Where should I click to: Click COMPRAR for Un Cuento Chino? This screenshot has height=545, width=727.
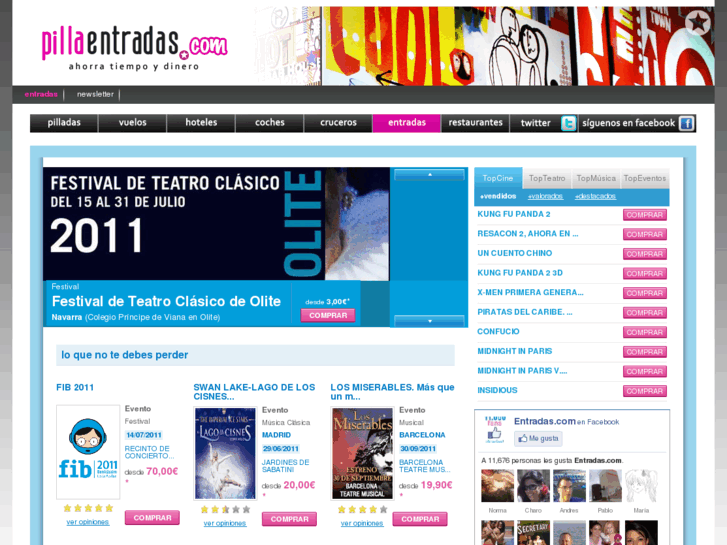pyautogui.click(x=645, y=254)
